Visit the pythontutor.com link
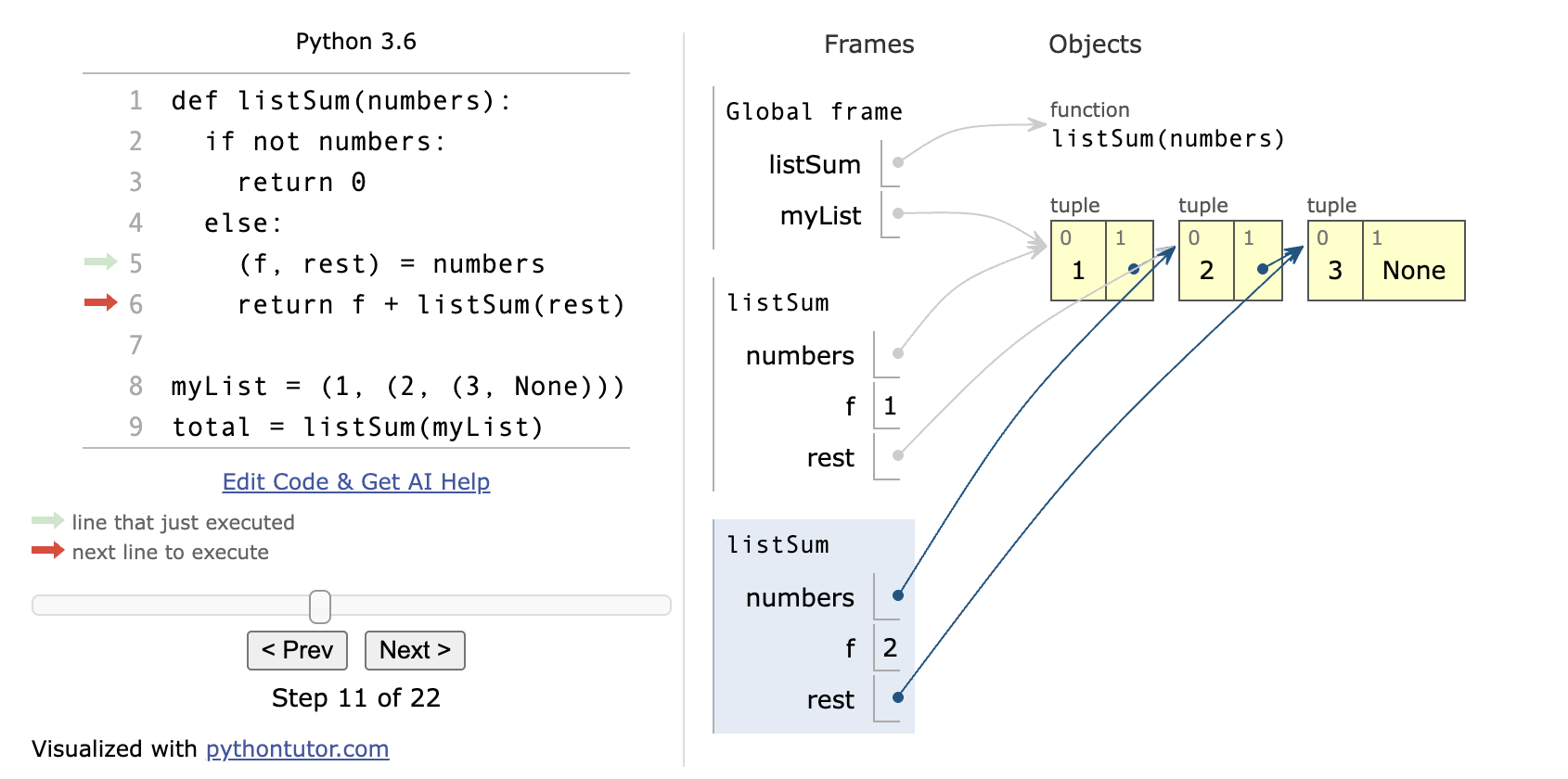1568x779 pixels. 297,749
